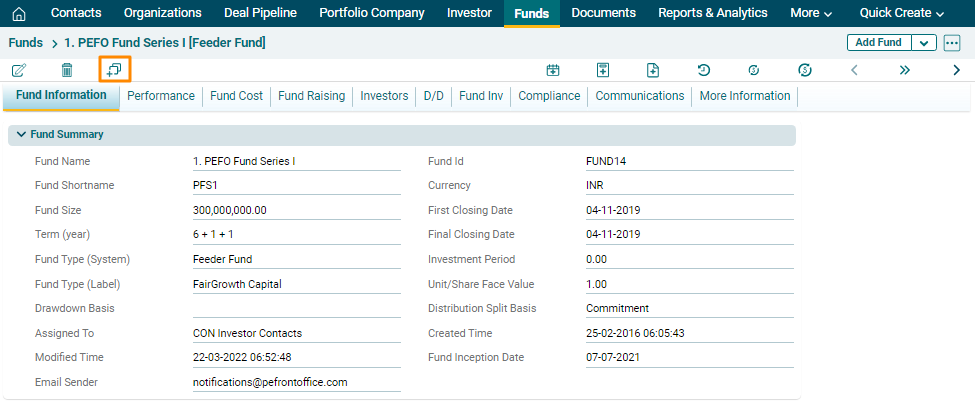975x407 pixels.
Task: Click the Funds breadcrumb link
Action: pos(25,43)
